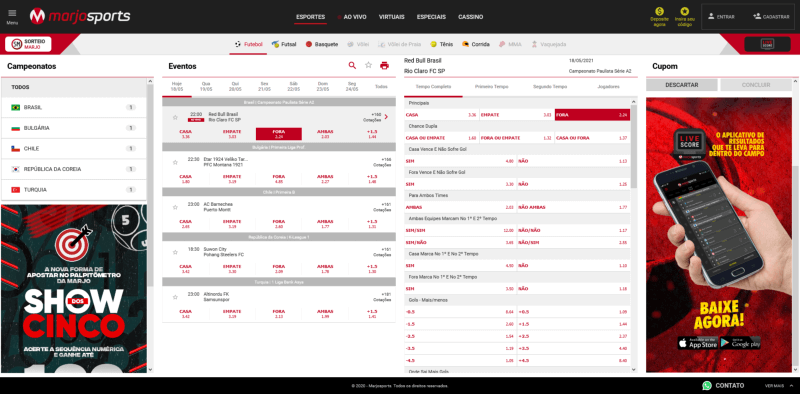Click the DESCARTAR button in Cupom
Viewport: 800px width, 394px height.
point(682,85)
